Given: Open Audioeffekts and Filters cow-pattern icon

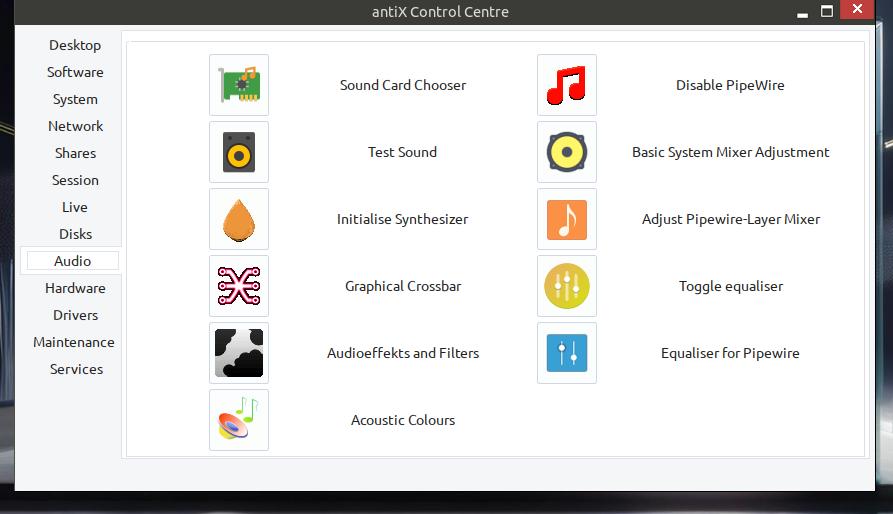Looking at the screenshot, I should 239,353.
